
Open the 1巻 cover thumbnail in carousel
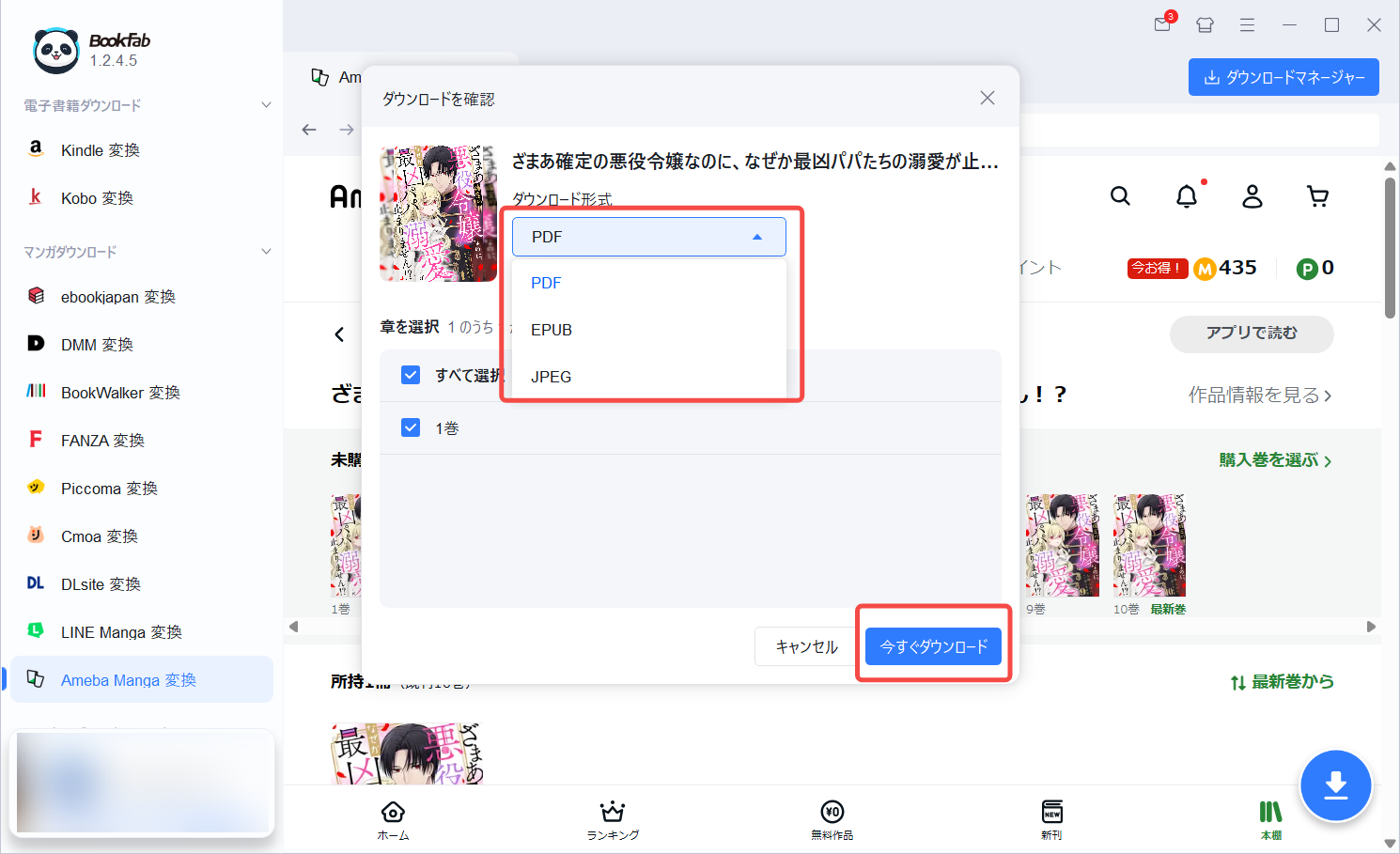click(346, 545)
